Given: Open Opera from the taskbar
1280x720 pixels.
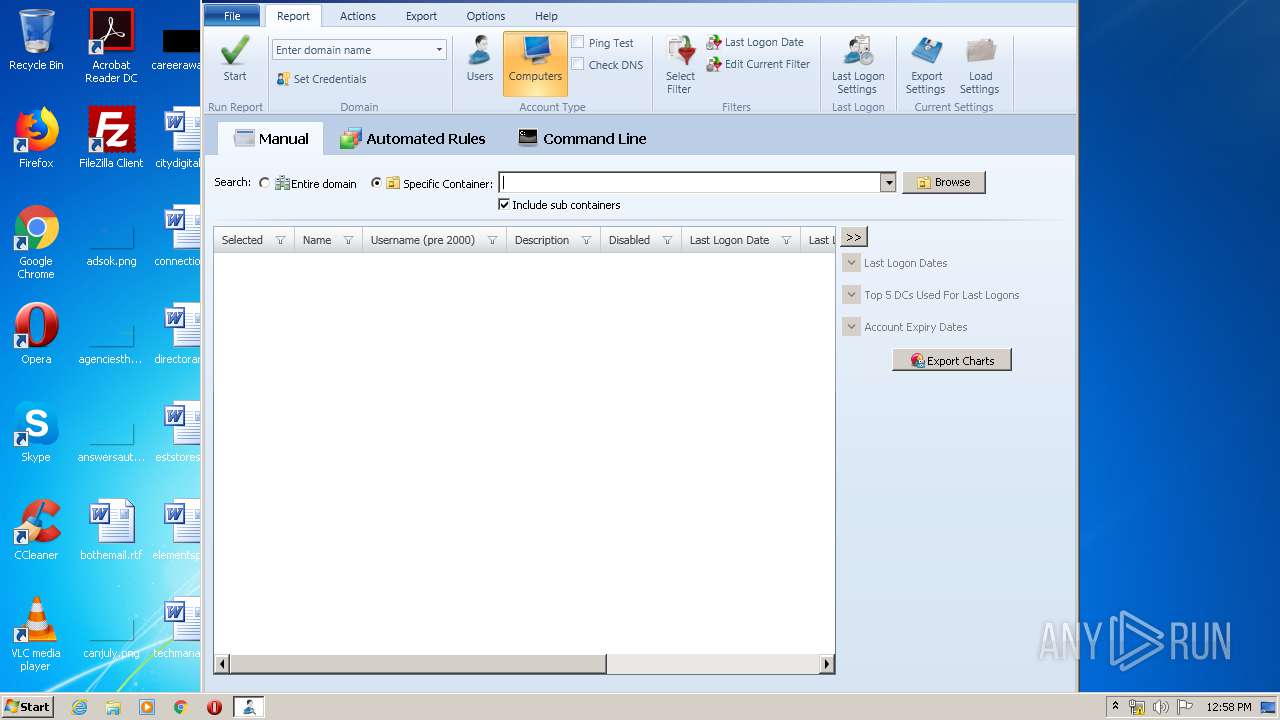Looking at the screenshot, I should pyautogui.click(x=214, y=707).
